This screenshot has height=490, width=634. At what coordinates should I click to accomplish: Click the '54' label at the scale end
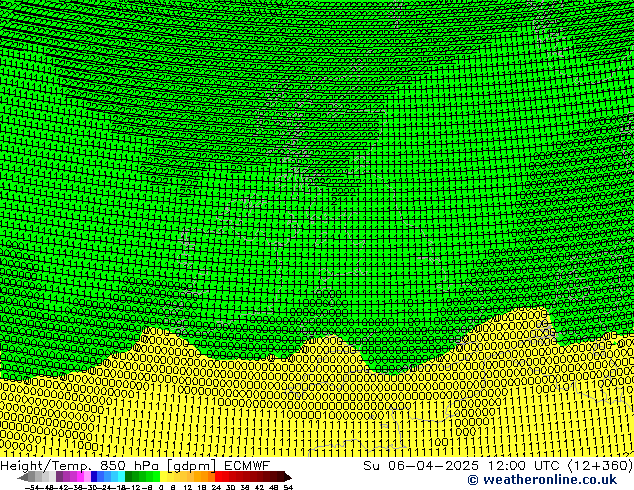[x=289, y=488]
